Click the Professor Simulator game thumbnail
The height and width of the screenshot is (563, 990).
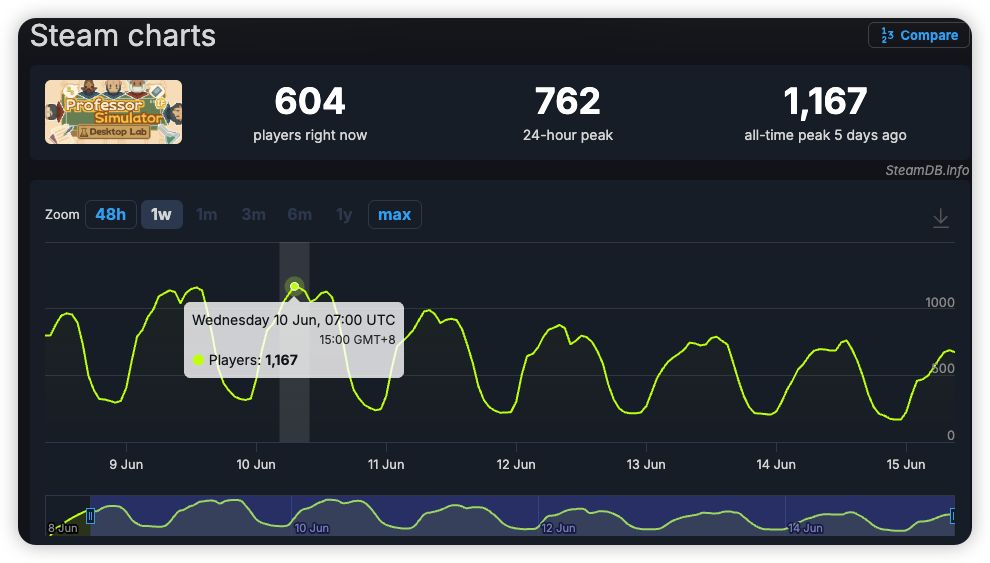114,112
